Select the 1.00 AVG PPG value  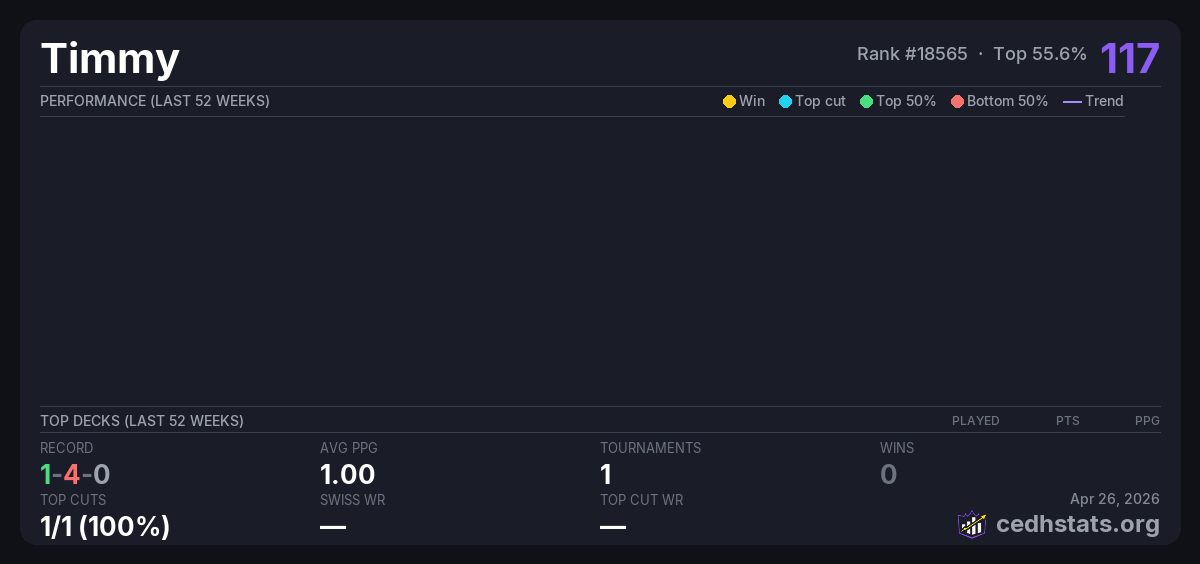[x=347, y=474]
